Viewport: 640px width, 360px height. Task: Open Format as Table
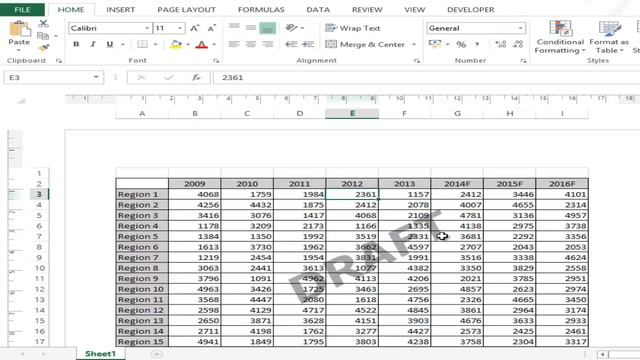point(609,37)
